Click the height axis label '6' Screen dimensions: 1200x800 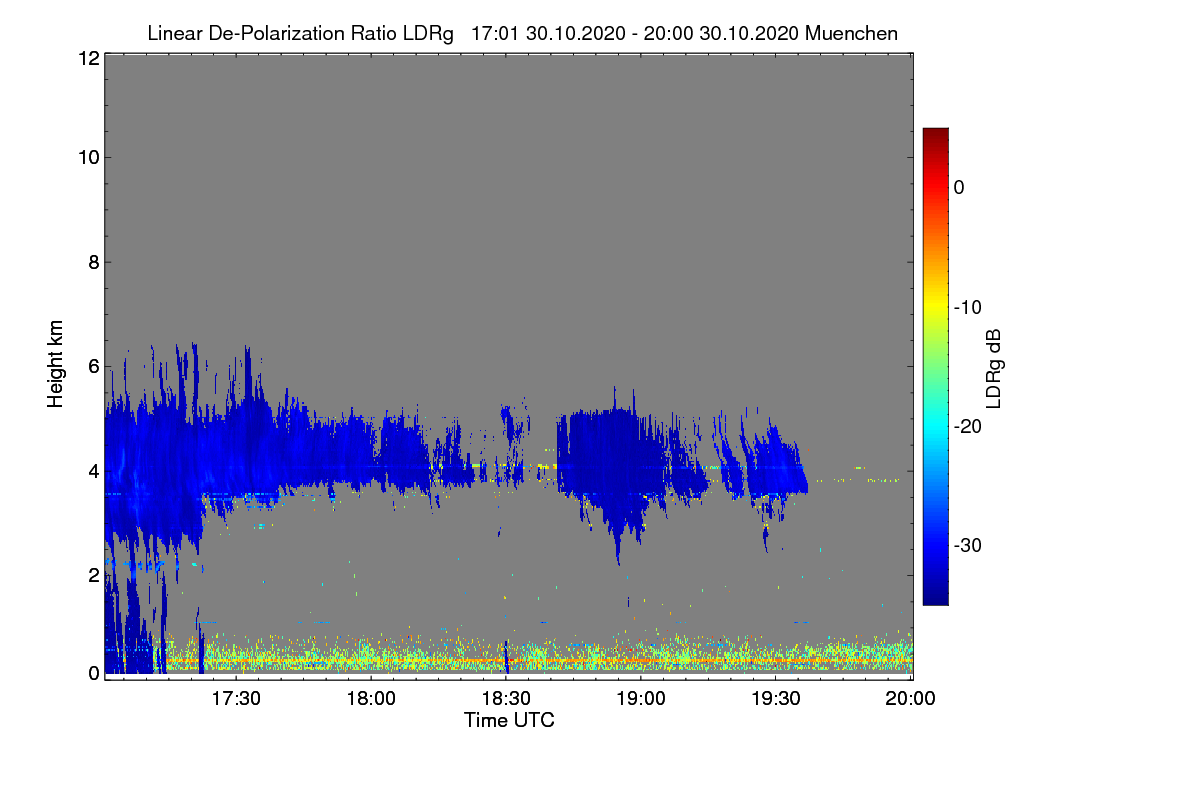pos(93,367)
